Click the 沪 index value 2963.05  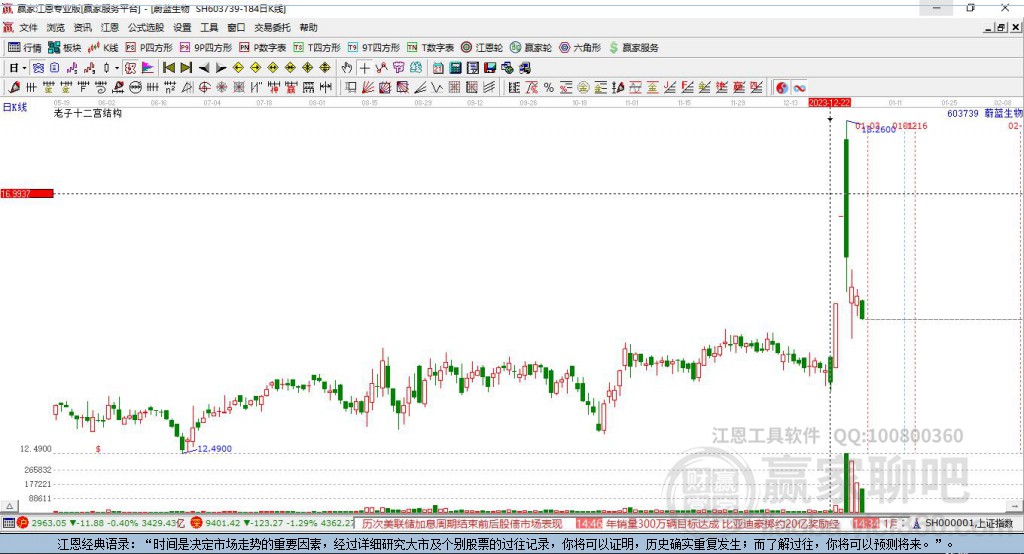(48, 523)
